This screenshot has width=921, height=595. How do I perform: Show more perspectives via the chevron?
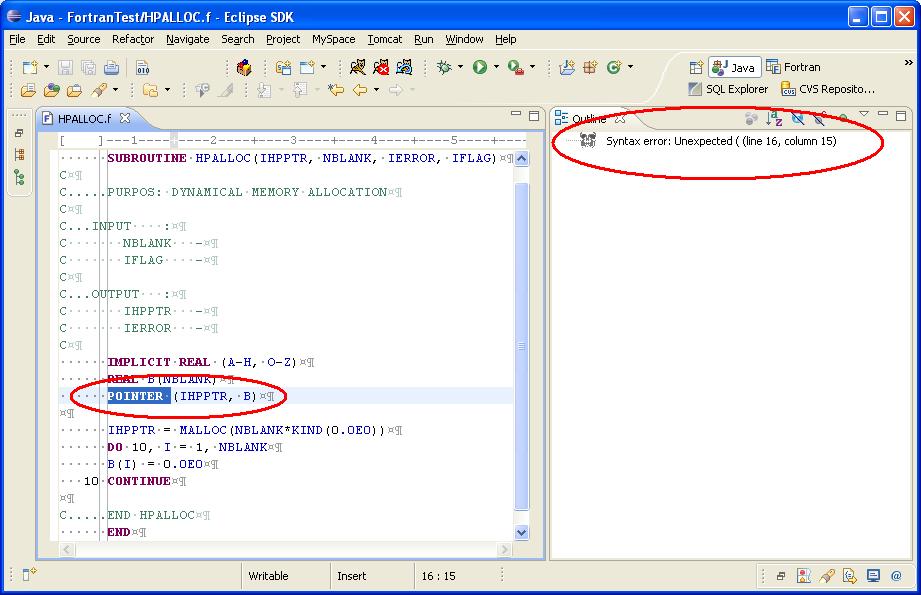(908, 62)
